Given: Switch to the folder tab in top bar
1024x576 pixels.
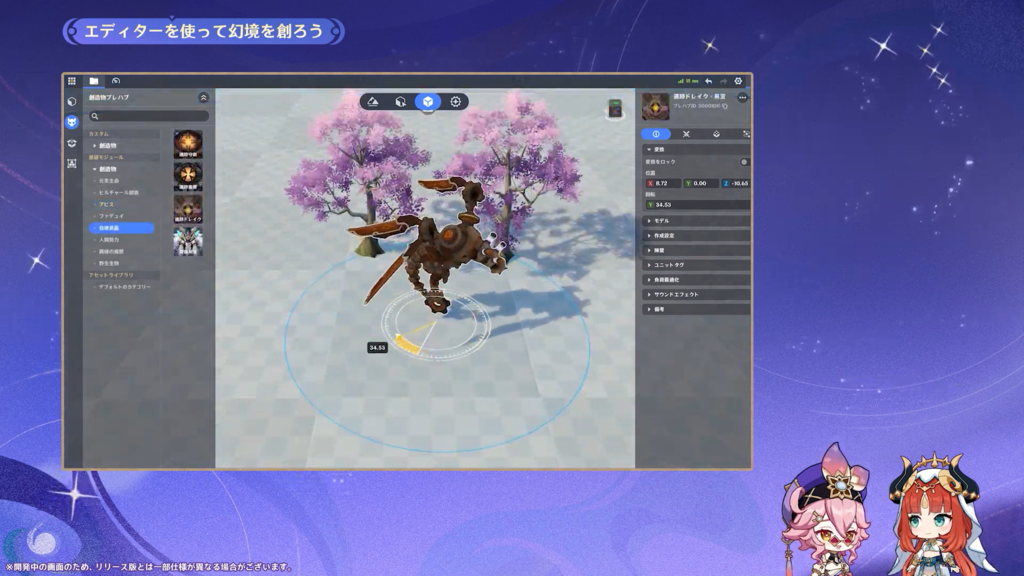Looking at the screenshot, I should [93, 81].
